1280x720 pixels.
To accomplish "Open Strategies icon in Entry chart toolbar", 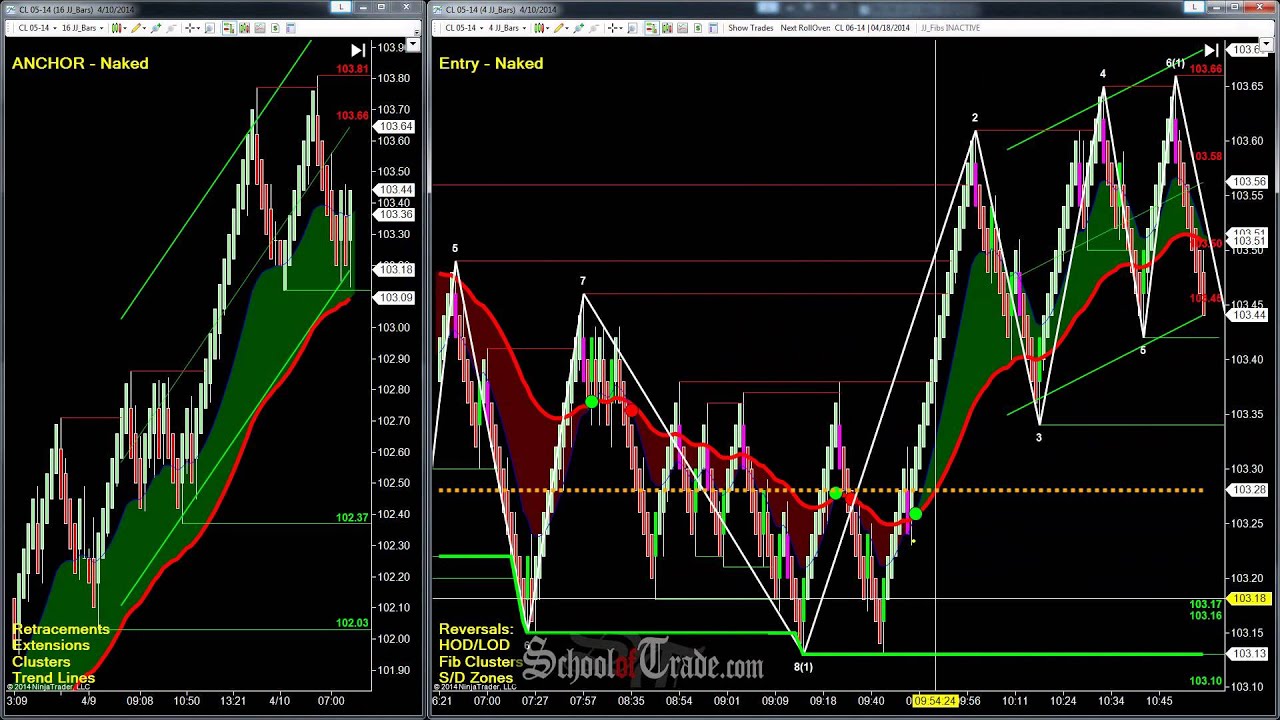I will point(698,28).
